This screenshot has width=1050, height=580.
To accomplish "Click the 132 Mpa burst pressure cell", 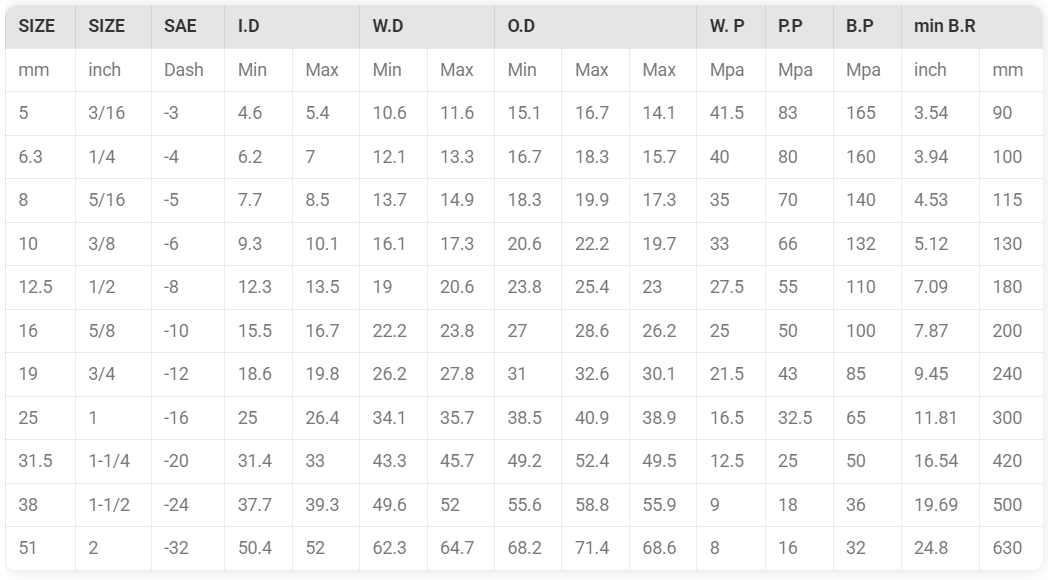I will [867, 244].
